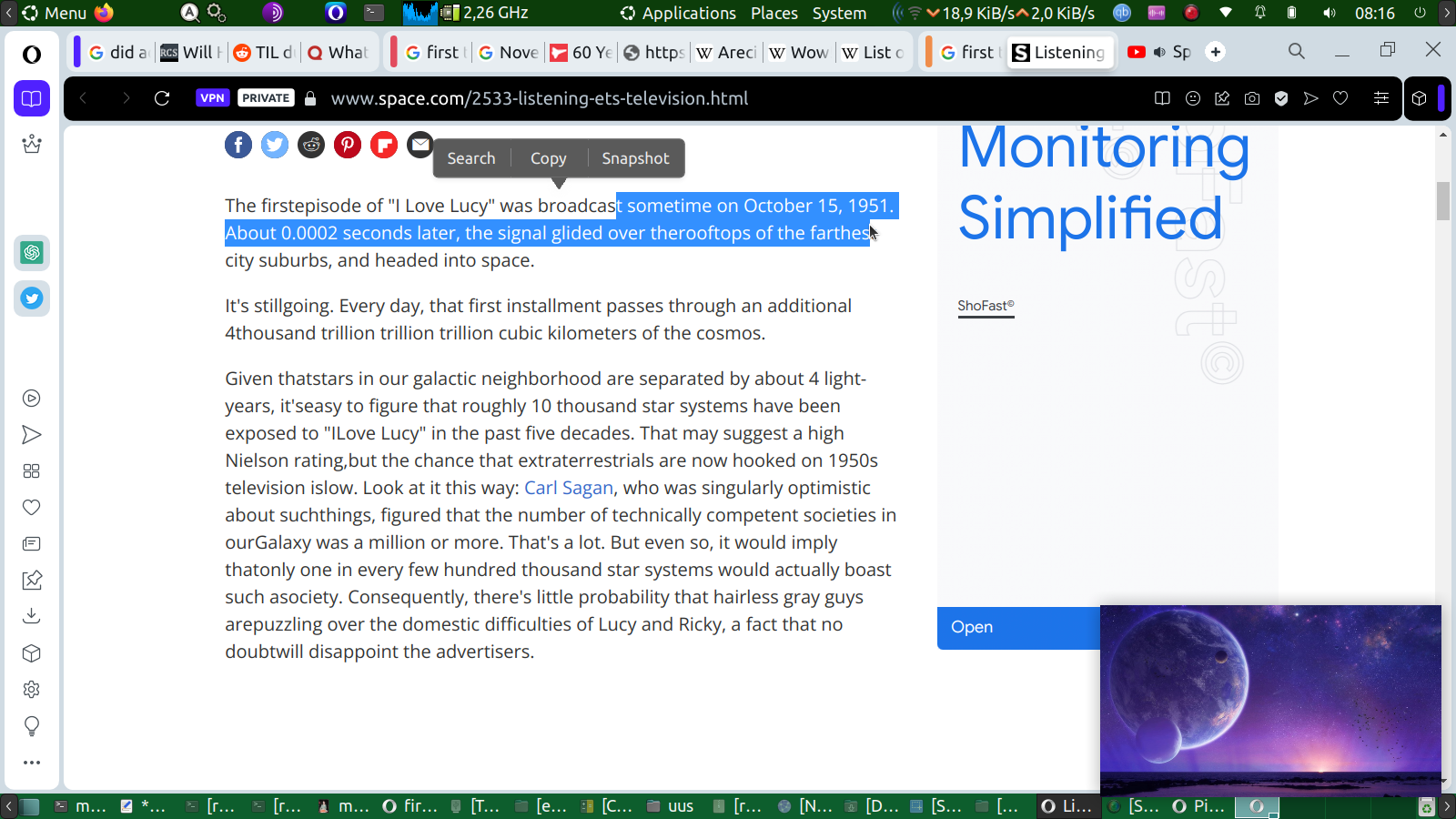This screenshot has width=1456, height=819.
Task: Open the ShoFast ad link
Action: pos(986,306)
